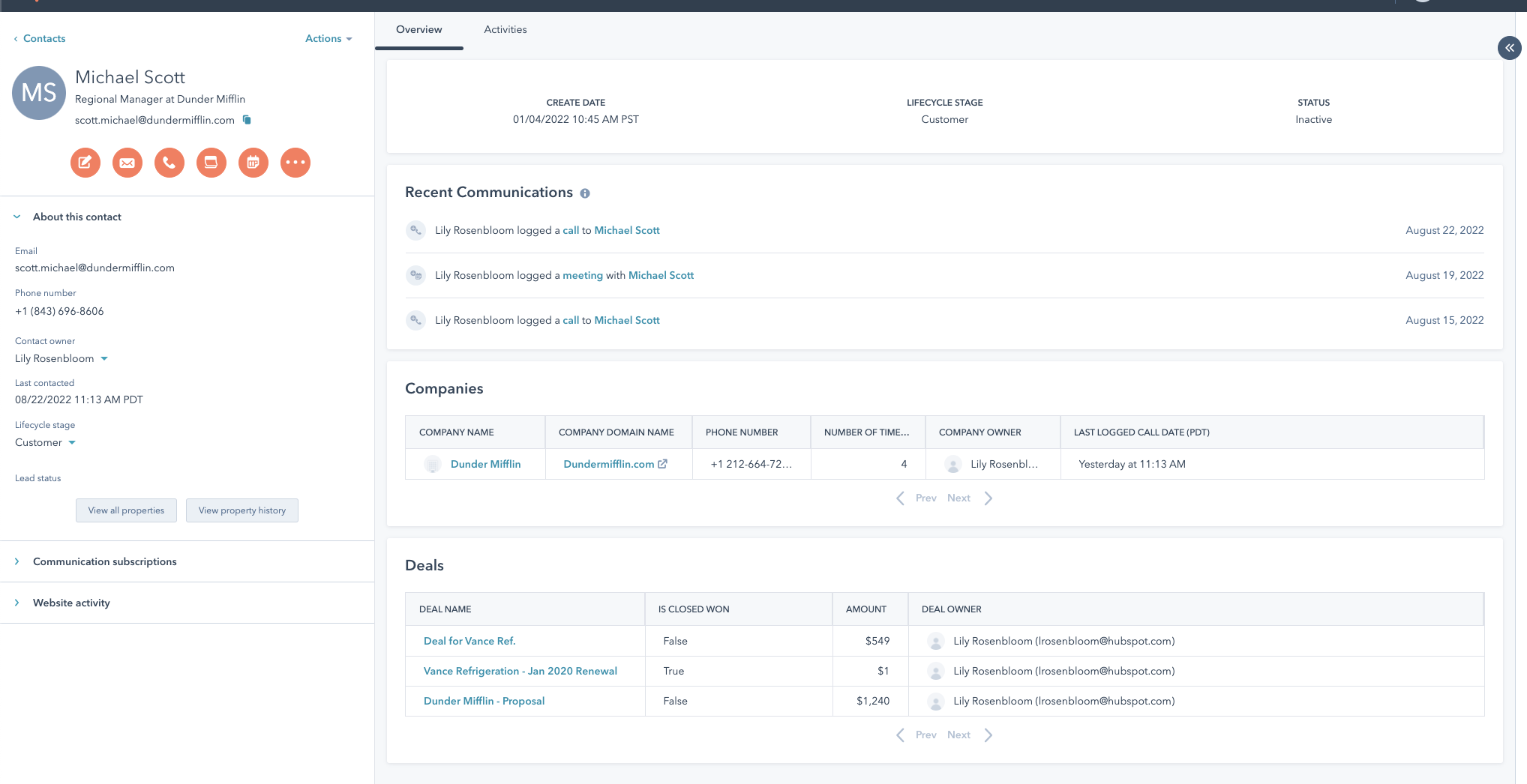This screenshot has height=784, width=1527.
Task: Click NUMBER OF TIME... column header
Action: click(868, 432)
